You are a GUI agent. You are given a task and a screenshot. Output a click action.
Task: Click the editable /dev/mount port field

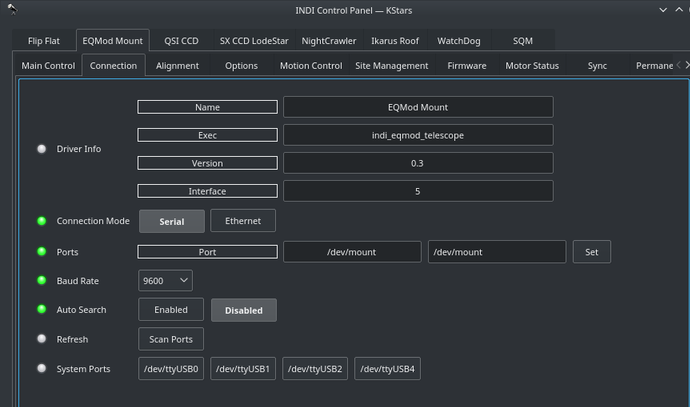coord(497,252)
